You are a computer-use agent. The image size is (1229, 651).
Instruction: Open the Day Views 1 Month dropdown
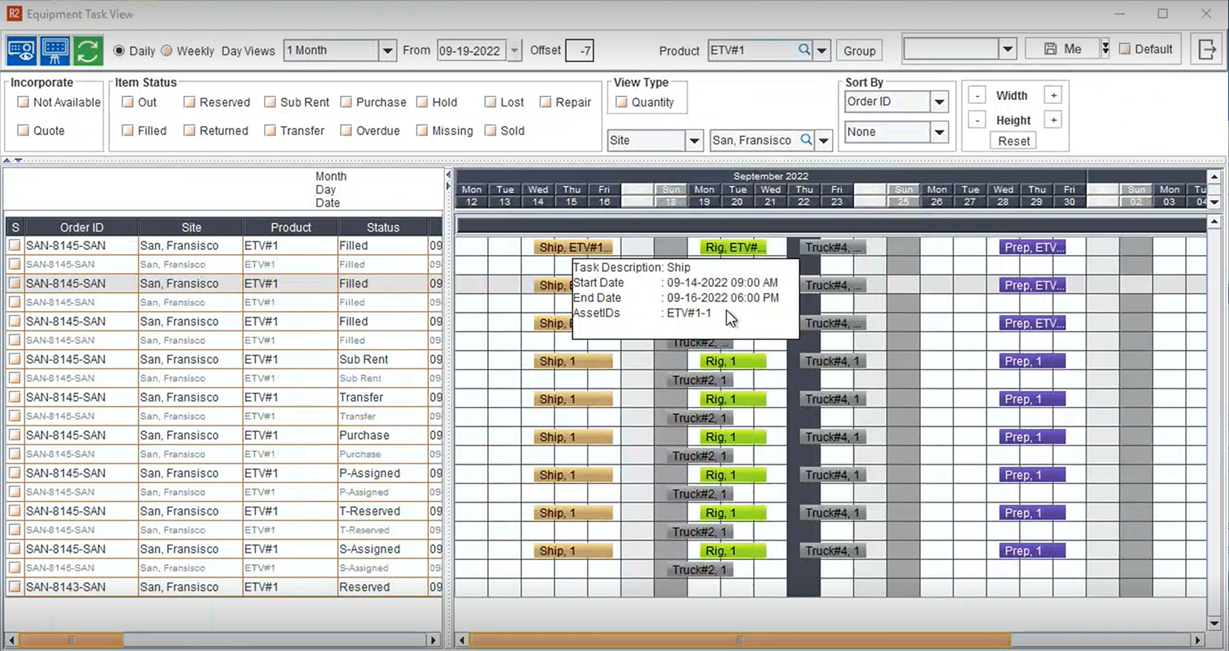387,51
